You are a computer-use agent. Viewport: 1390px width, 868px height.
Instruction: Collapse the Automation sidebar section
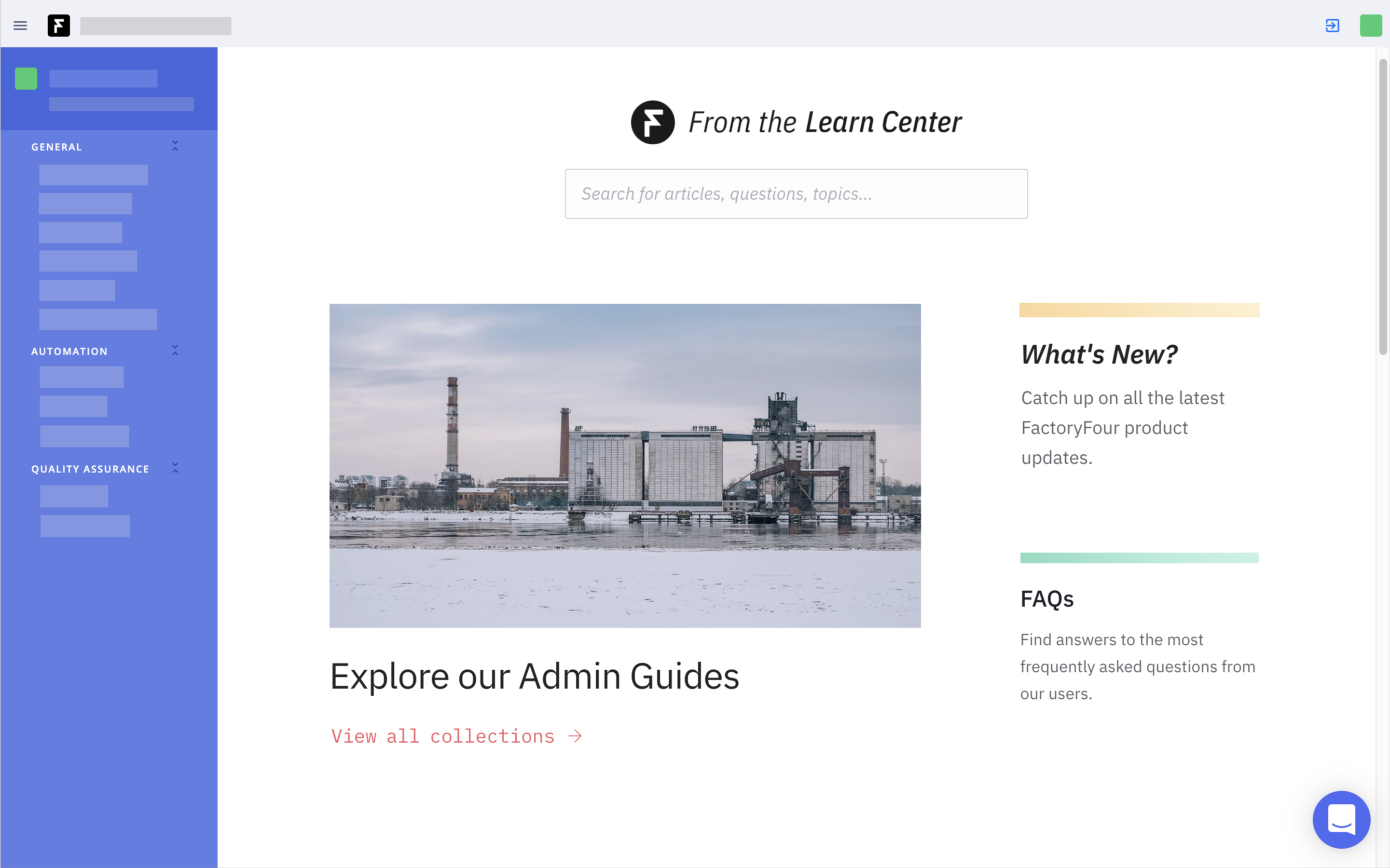coord(175,350)
